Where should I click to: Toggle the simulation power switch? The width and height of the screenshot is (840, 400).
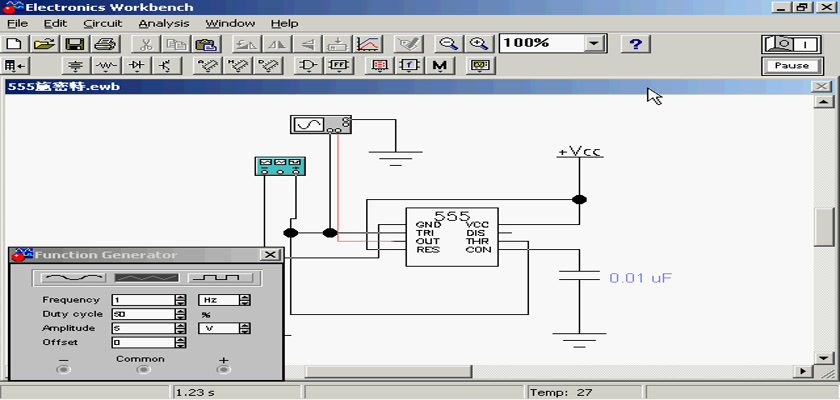point(791,44)
